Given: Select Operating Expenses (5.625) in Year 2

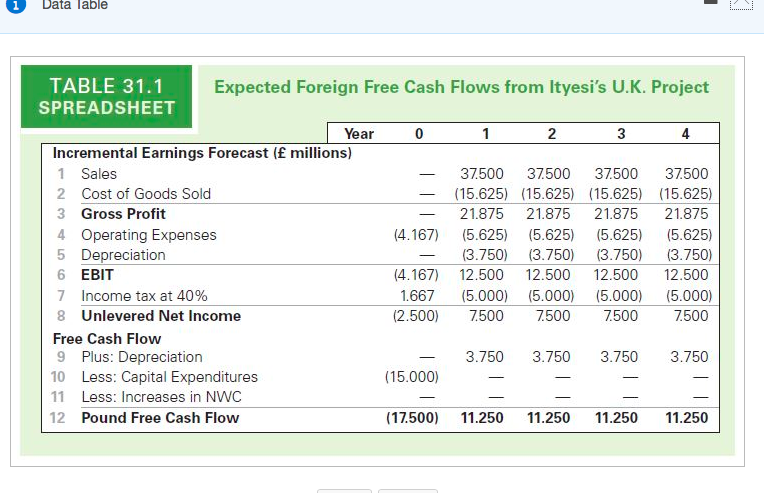Looking at the screenshot, I should (x=551, y=235).
